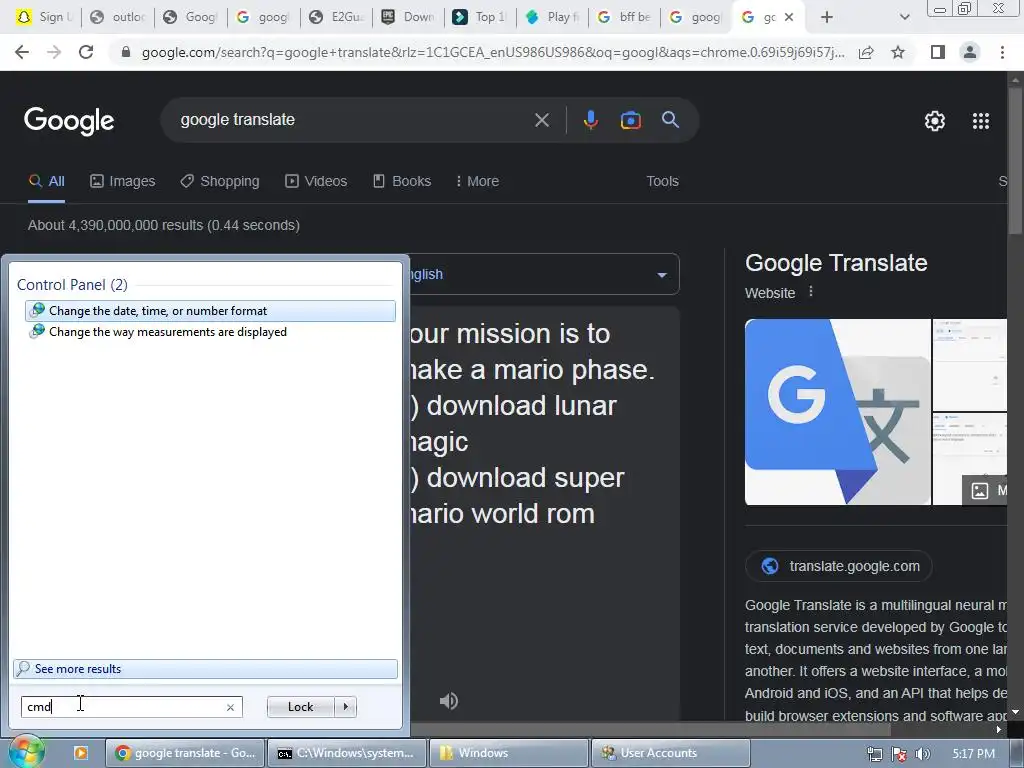Launch media player from taskbar
Viewport: 1024px width, 768px height.
(81, 753)
